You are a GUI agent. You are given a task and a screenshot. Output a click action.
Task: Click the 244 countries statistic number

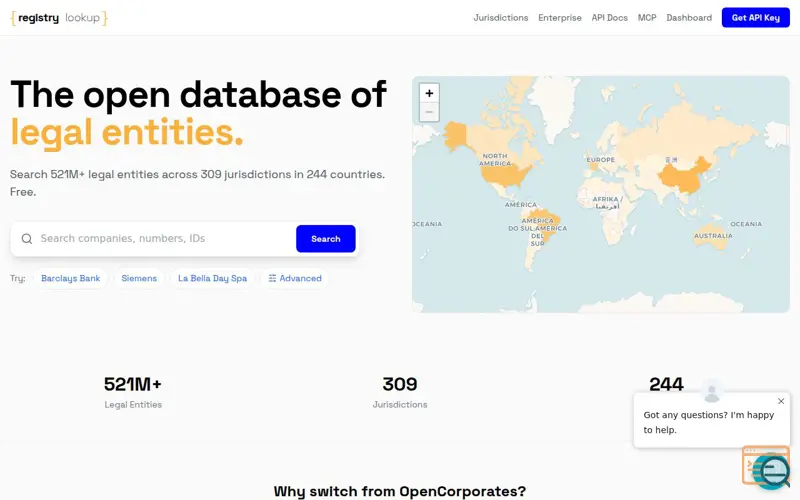[666, 384]
